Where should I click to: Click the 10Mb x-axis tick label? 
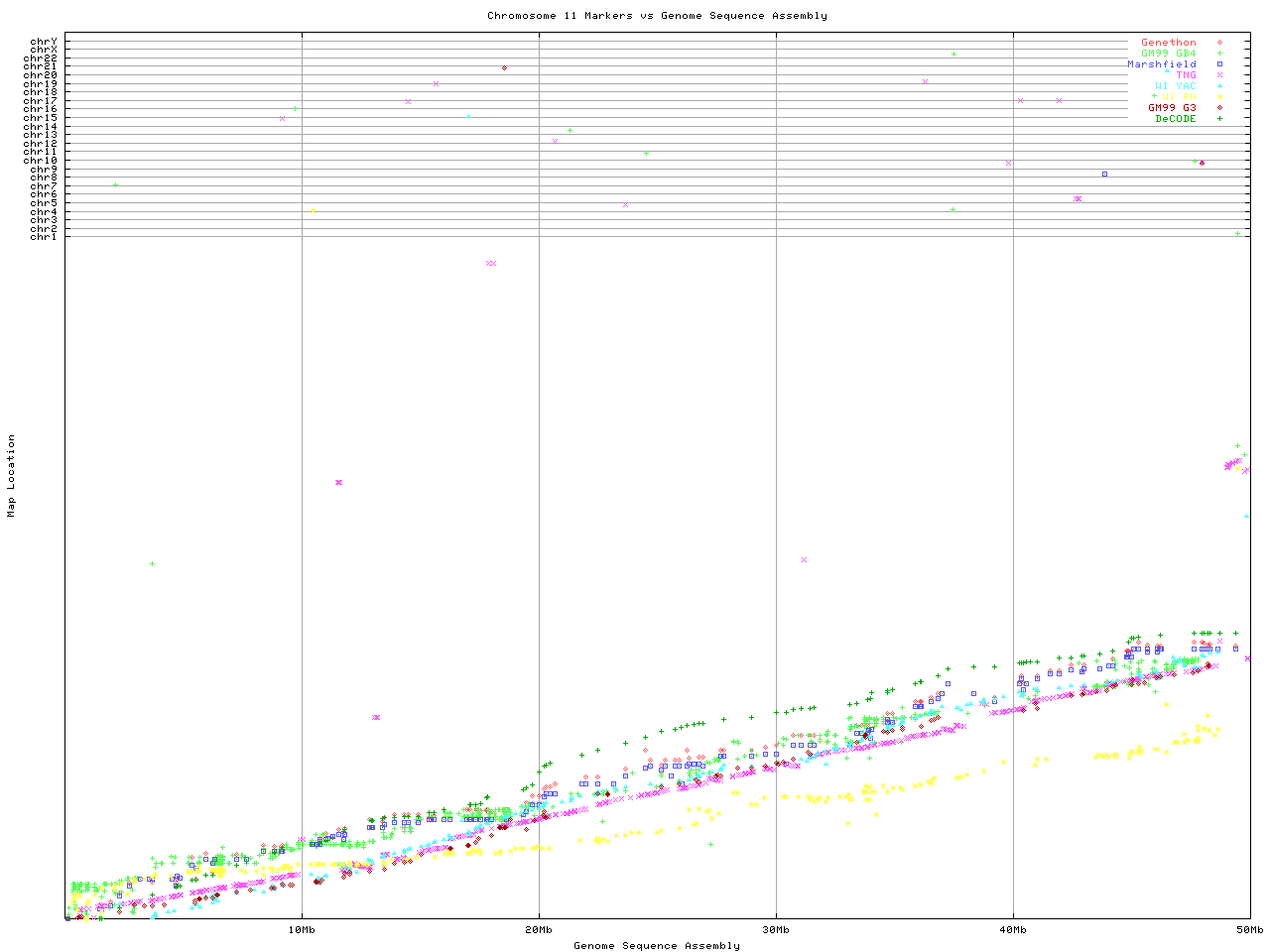pos(302,930)
